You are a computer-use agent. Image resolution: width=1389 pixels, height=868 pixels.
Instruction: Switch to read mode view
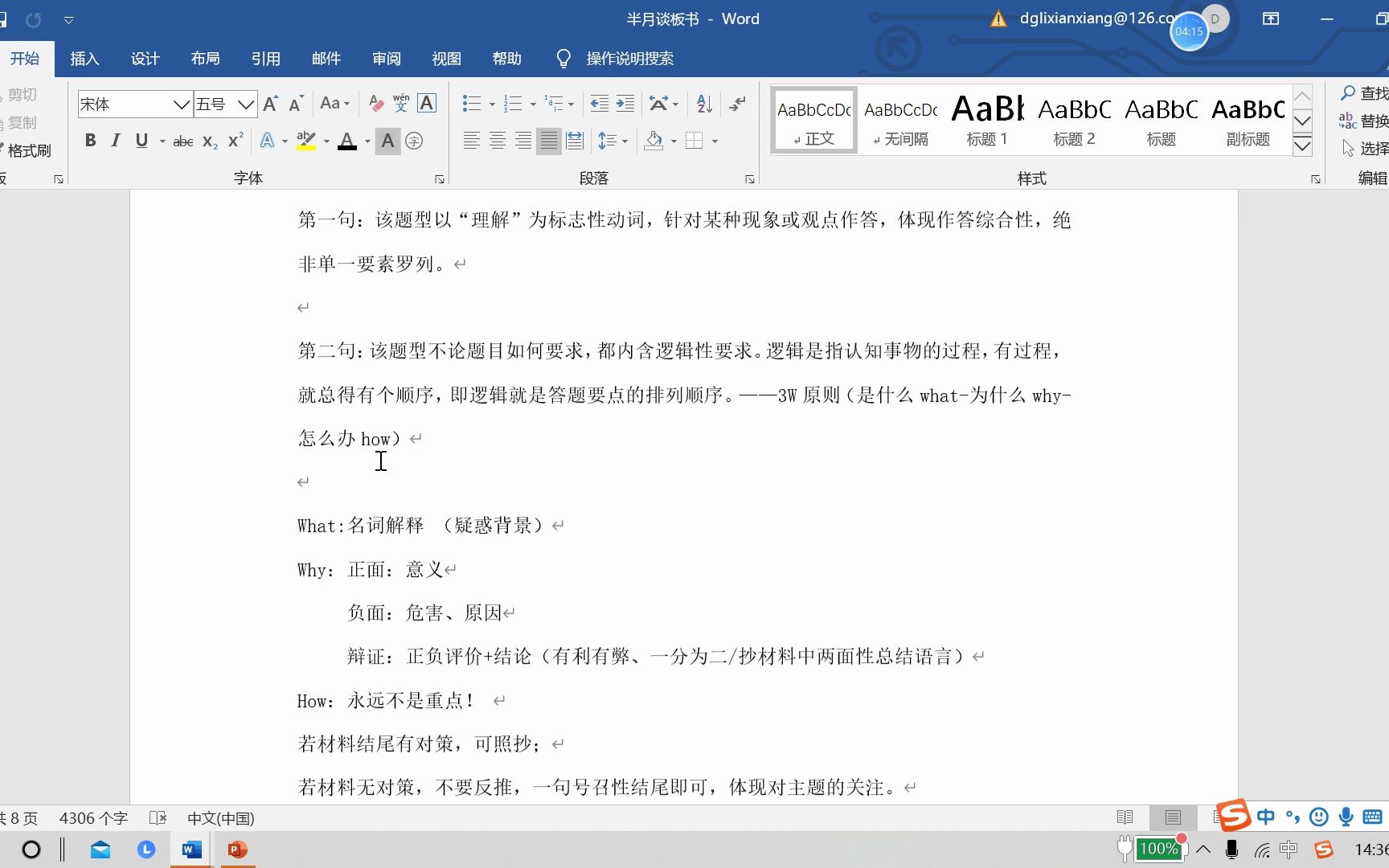(1125, 817)
